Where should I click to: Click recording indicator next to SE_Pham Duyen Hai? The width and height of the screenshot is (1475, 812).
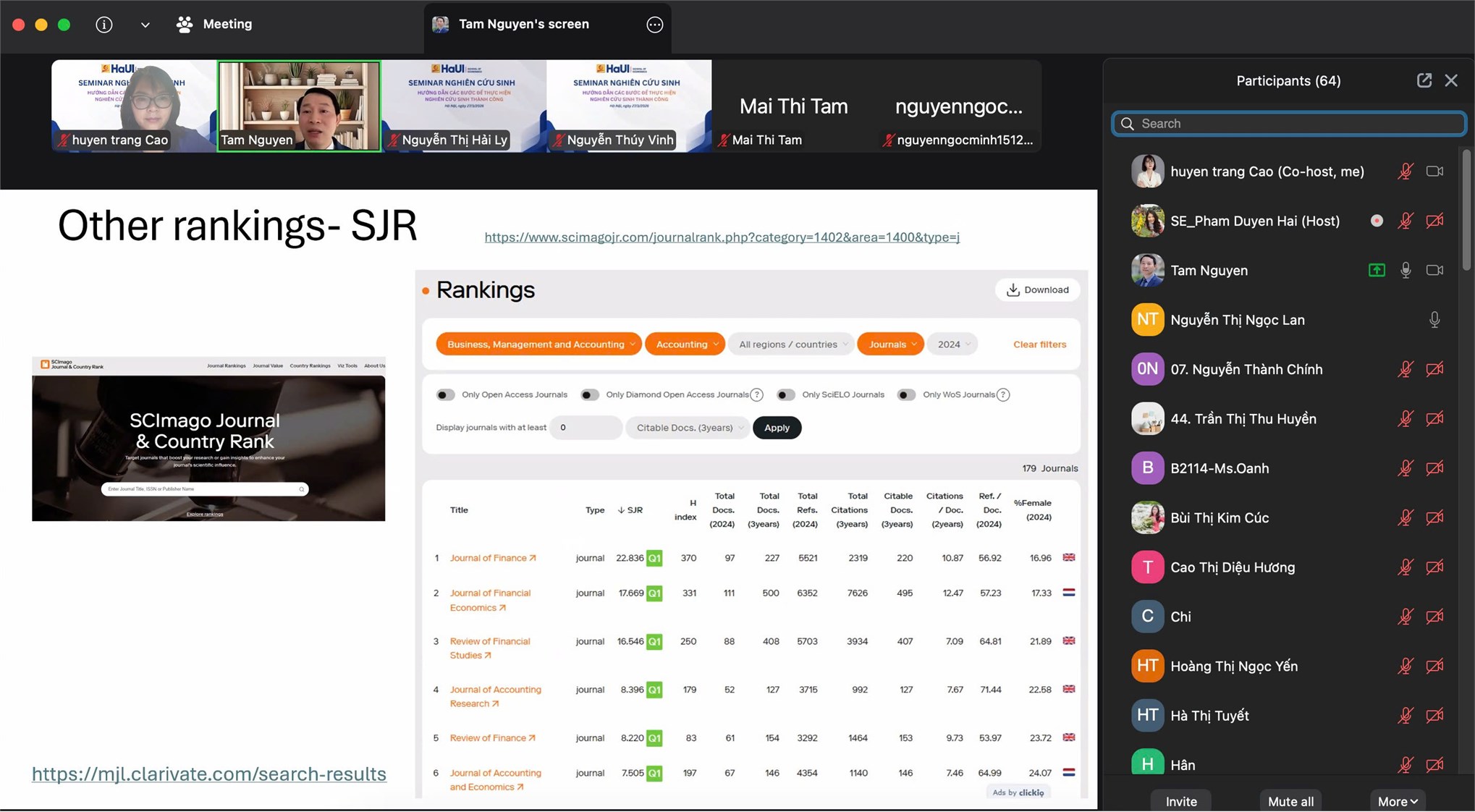(1377, 221)
